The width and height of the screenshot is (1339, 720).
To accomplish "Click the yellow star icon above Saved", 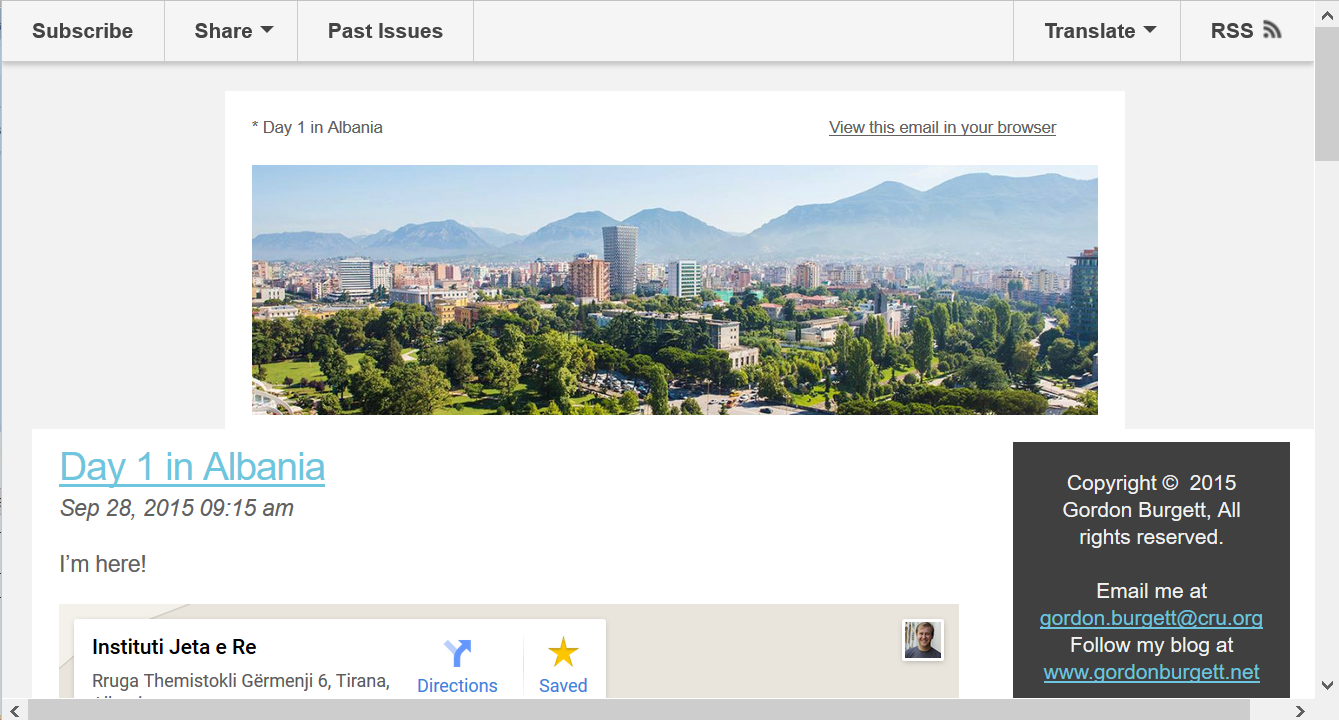I will 563,651.
